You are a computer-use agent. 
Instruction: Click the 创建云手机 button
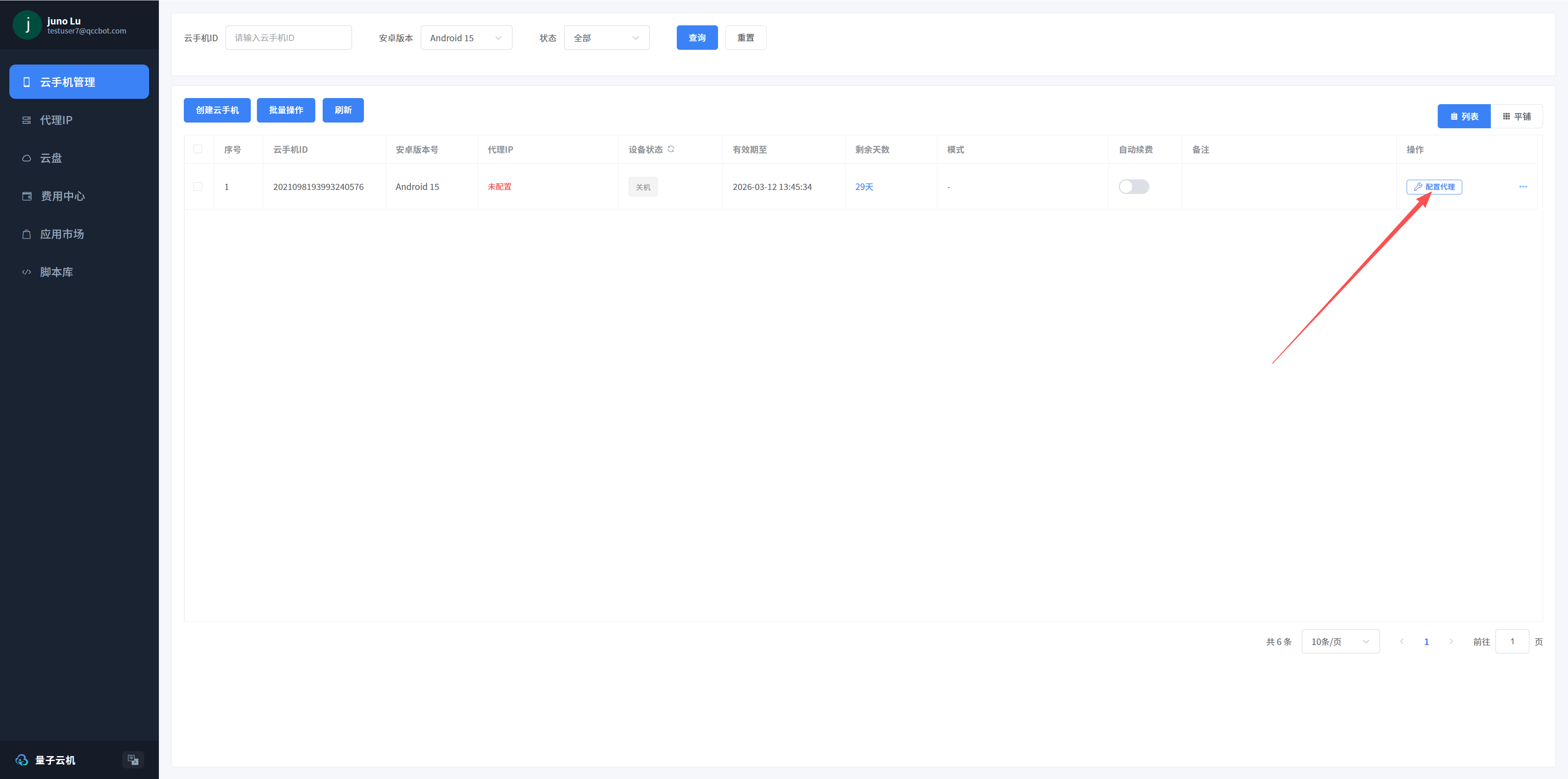[217, 110]
